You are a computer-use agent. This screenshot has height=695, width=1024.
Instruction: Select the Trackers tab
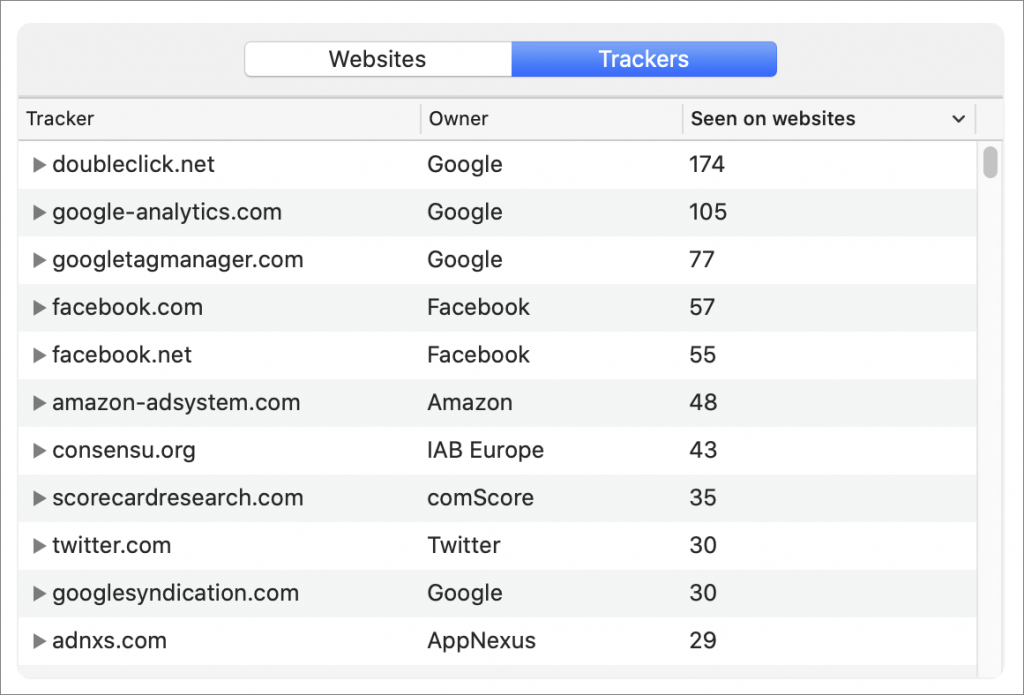tap(643, 59)
